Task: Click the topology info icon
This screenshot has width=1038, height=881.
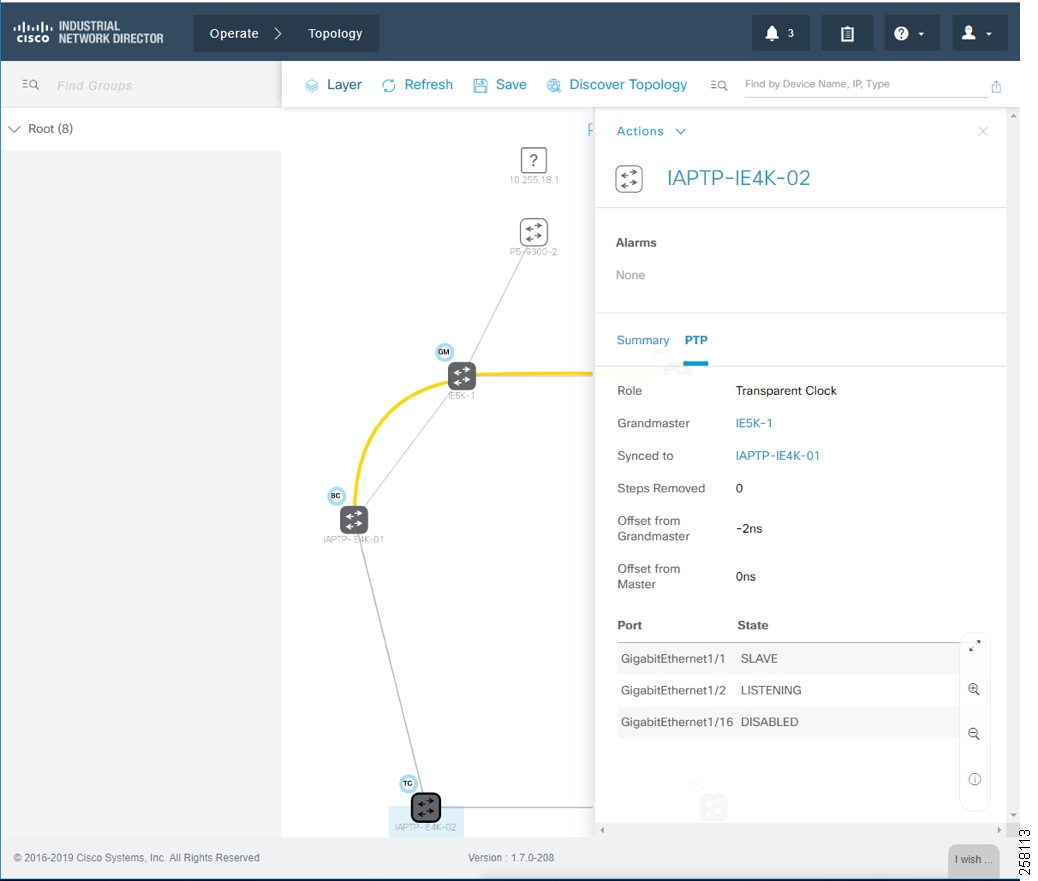Action: pyautogui.click(x=974, y=779)
